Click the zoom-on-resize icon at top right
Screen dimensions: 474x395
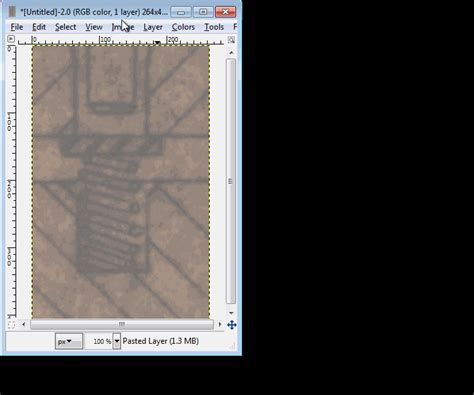pyautogui.click(x=231, y=40)
